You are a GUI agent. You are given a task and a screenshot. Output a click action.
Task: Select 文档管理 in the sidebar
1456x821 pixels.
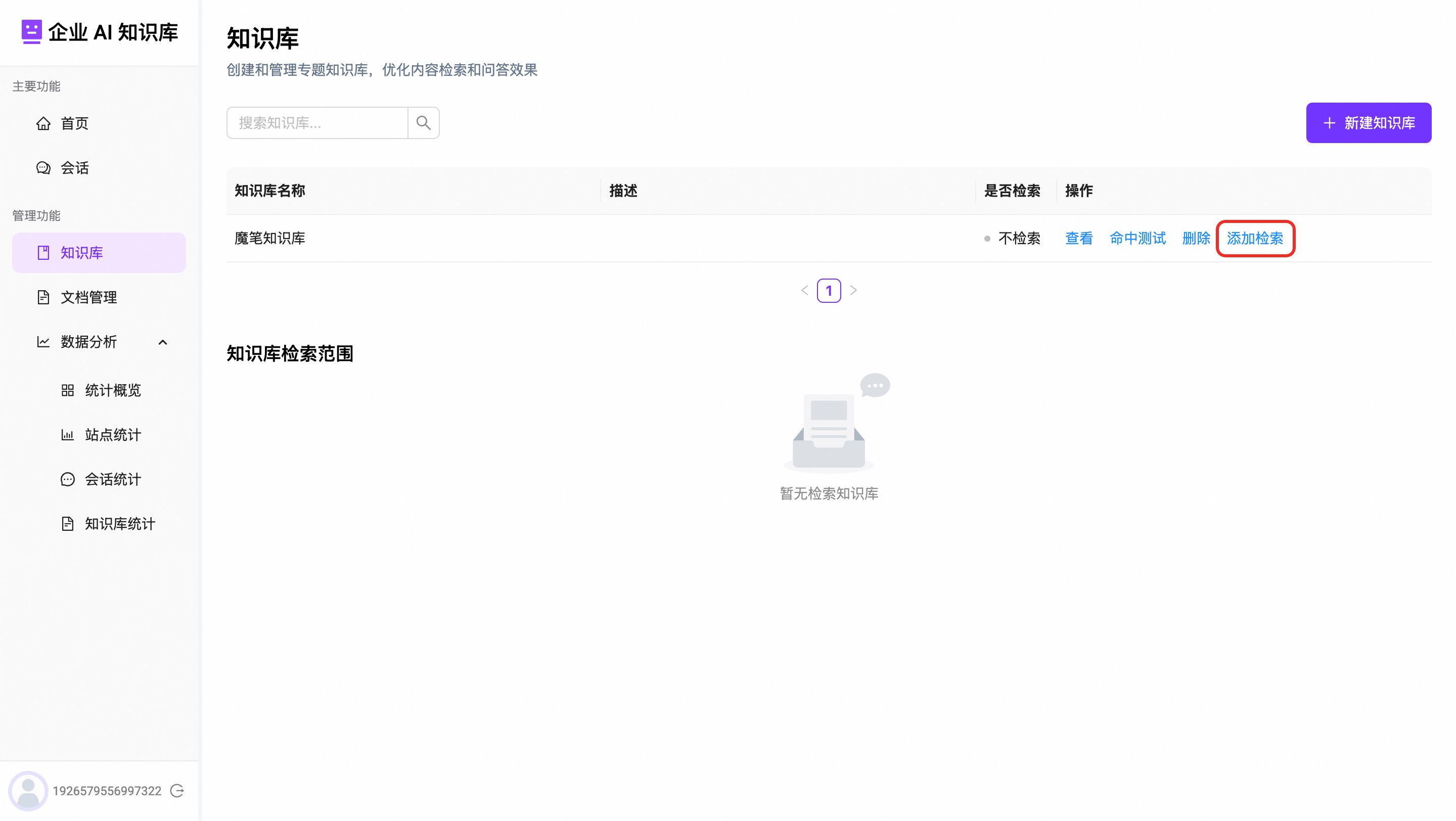89,297
